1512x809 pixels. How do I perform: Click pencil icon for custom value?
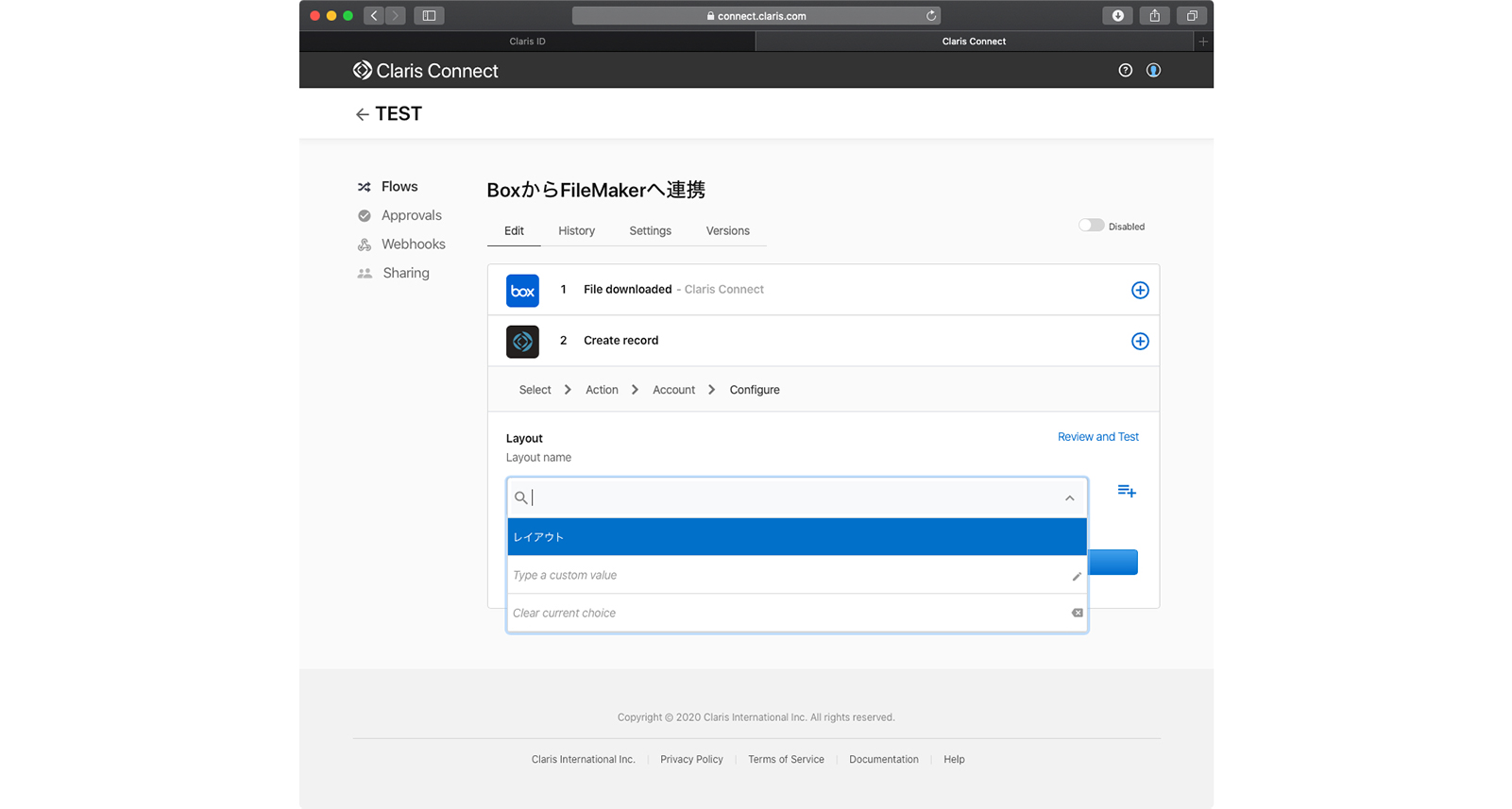click(1076, 576)
